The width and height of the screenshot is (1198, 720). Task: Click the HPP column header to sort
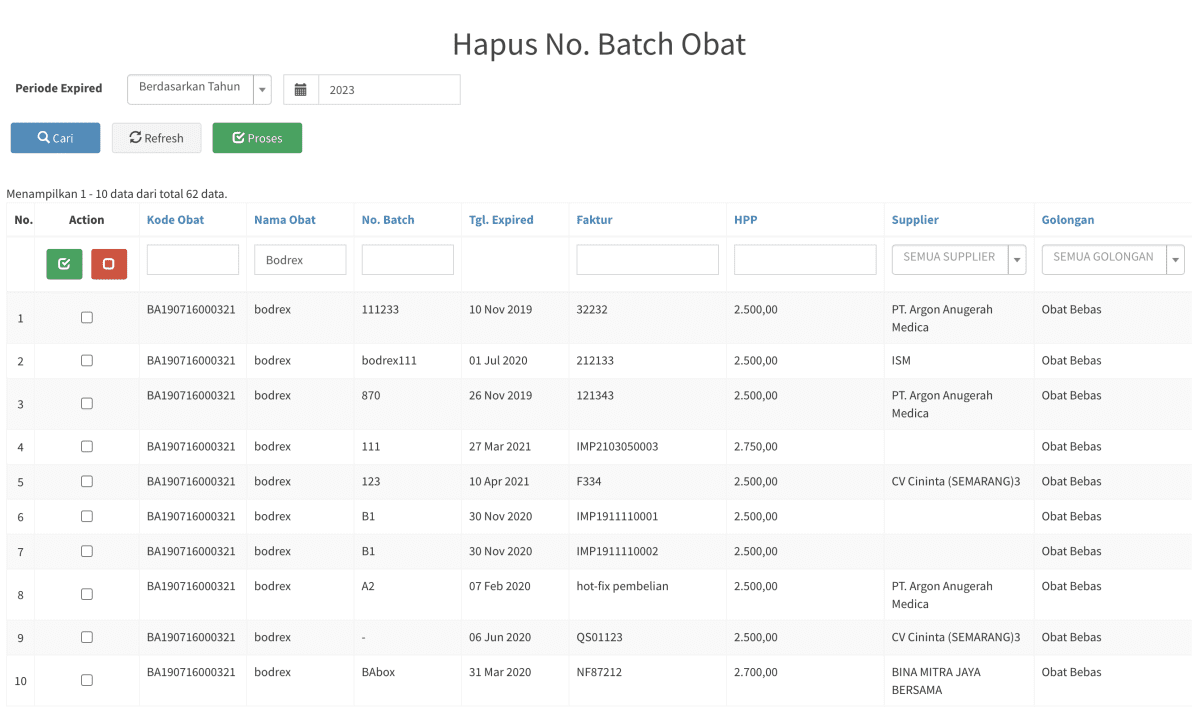click(x=745, y=220)
